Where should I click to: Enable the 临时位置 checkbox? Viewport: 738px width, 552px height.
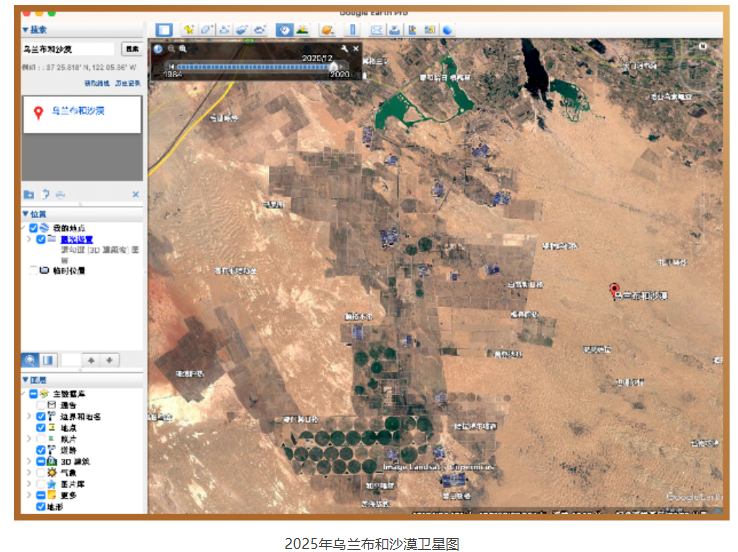(x=34, y=270)
